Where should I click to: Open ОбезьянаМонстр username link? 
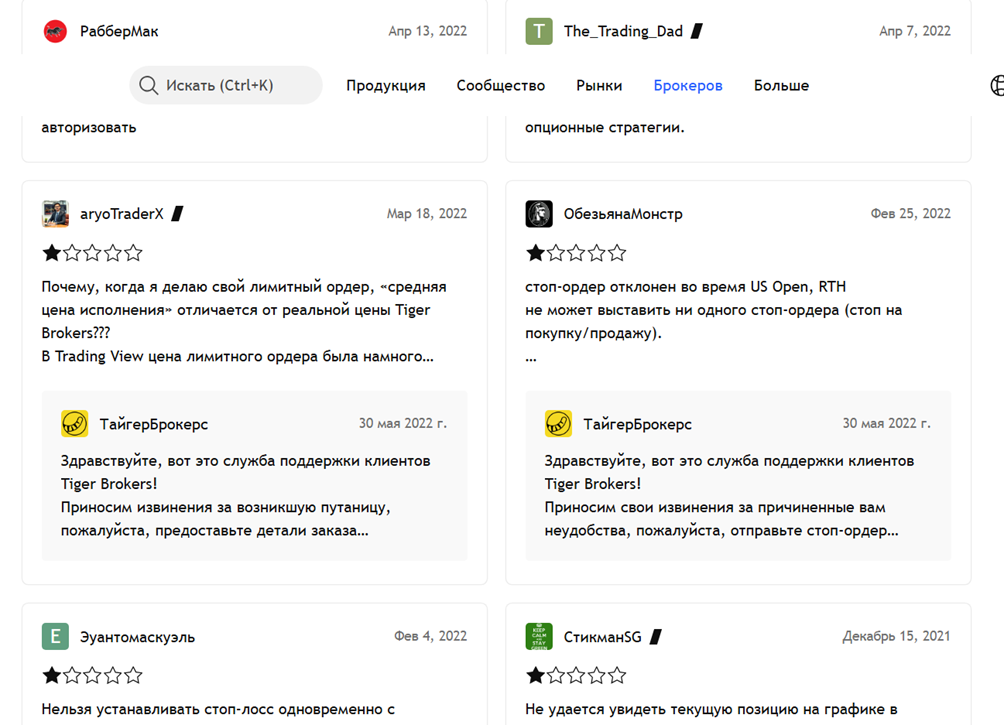click(x=623, y=214)
